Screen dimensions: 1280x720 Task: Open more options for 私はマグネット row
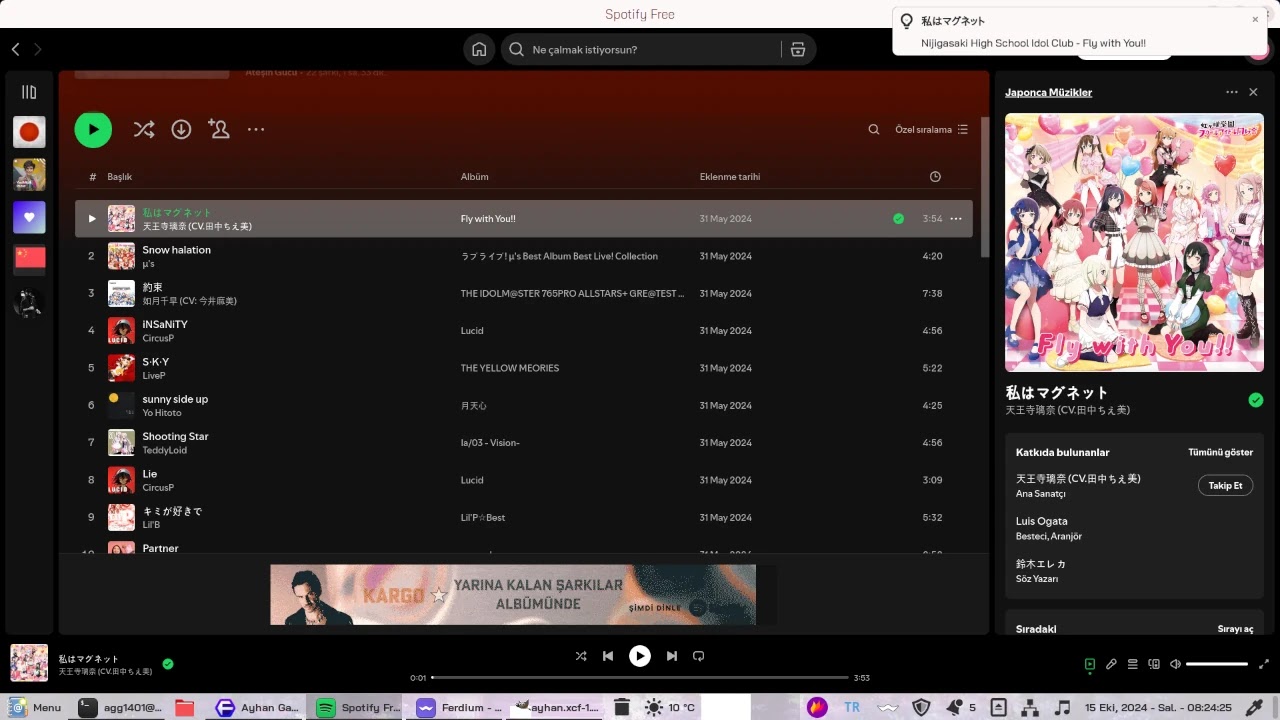click(x=956, y=218)
